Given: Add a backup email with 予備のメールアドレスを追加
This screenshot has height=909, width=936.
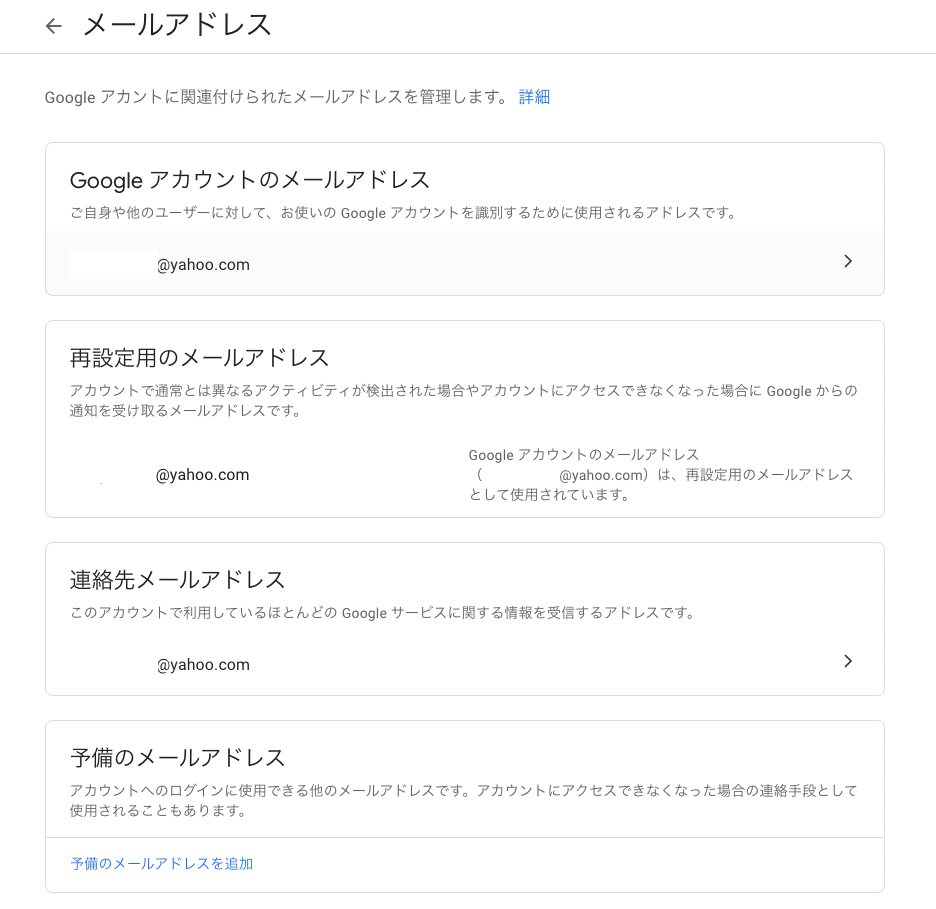Looking at the screenshot, I should (x=160, y=863).
